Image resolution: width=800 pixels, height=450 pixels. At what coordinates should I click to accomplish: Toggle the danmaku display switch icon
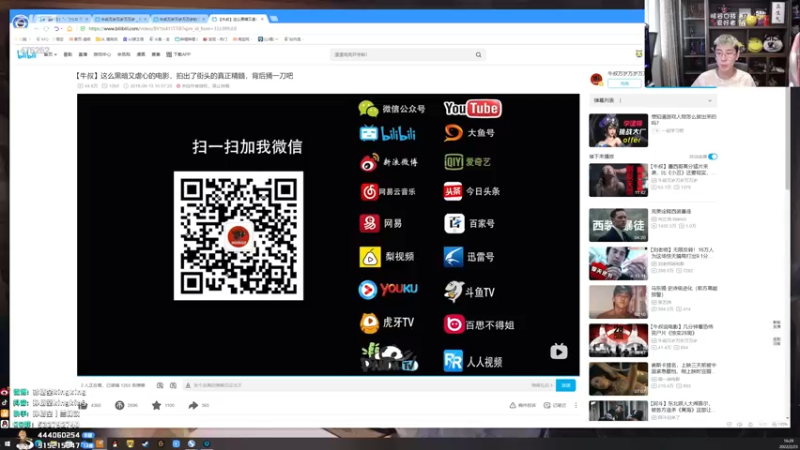tap(160, 385)
